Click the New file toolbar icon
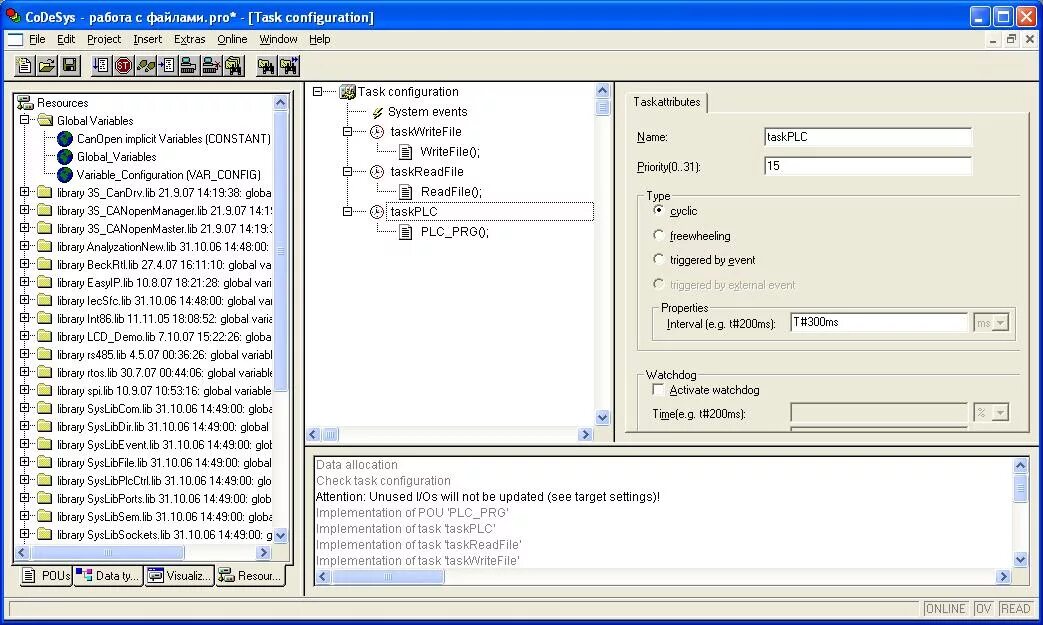The image size is (1043, 625). point(25,65)
